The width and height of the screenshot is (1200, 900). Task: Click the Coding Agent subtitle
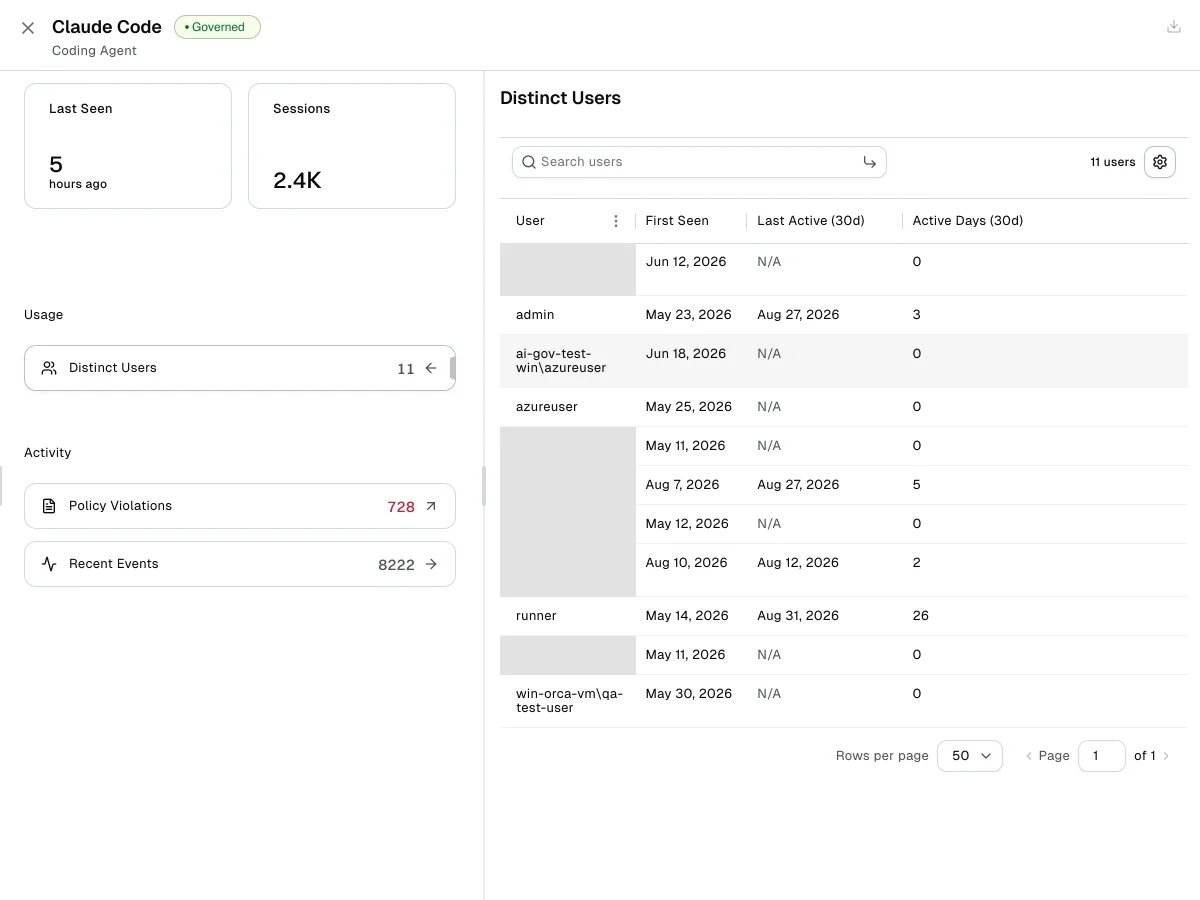click(x=94, y=51)
